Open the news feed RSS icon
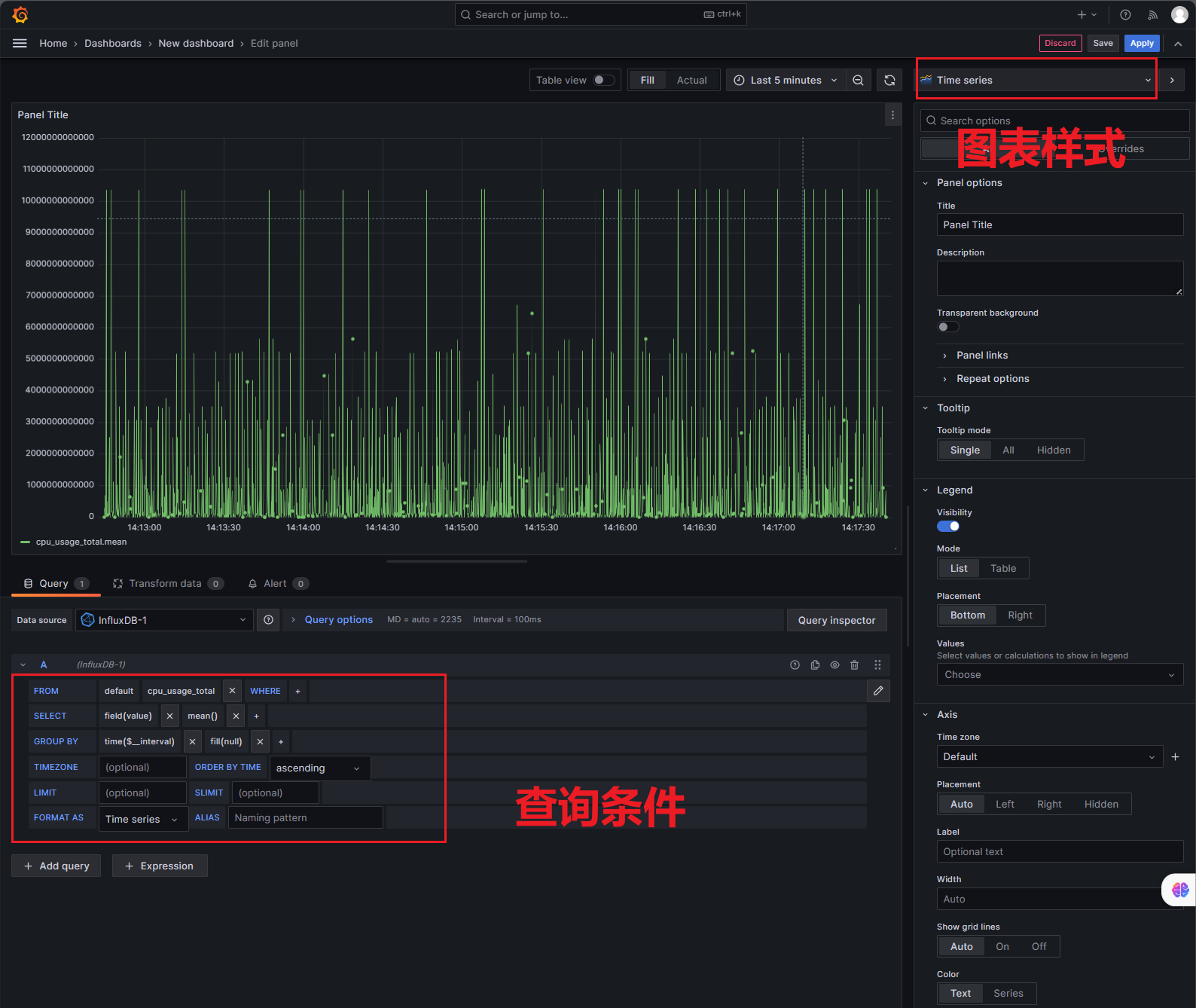The width and height of the screenshot is (1196, 1008). click(x=1152, y=14)
